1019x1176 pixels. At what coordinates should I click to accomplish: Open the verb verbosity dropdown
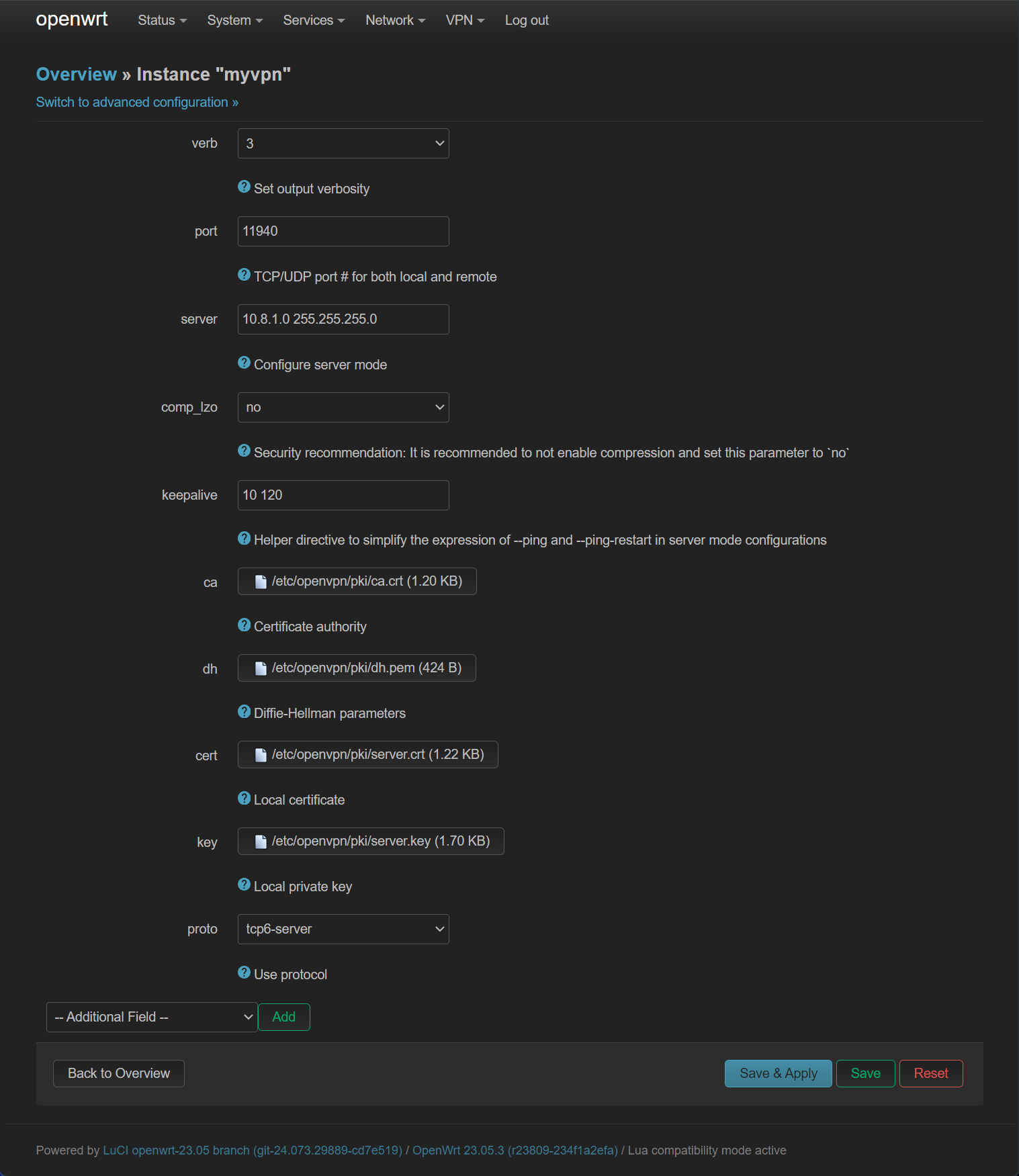pos(343,144)
